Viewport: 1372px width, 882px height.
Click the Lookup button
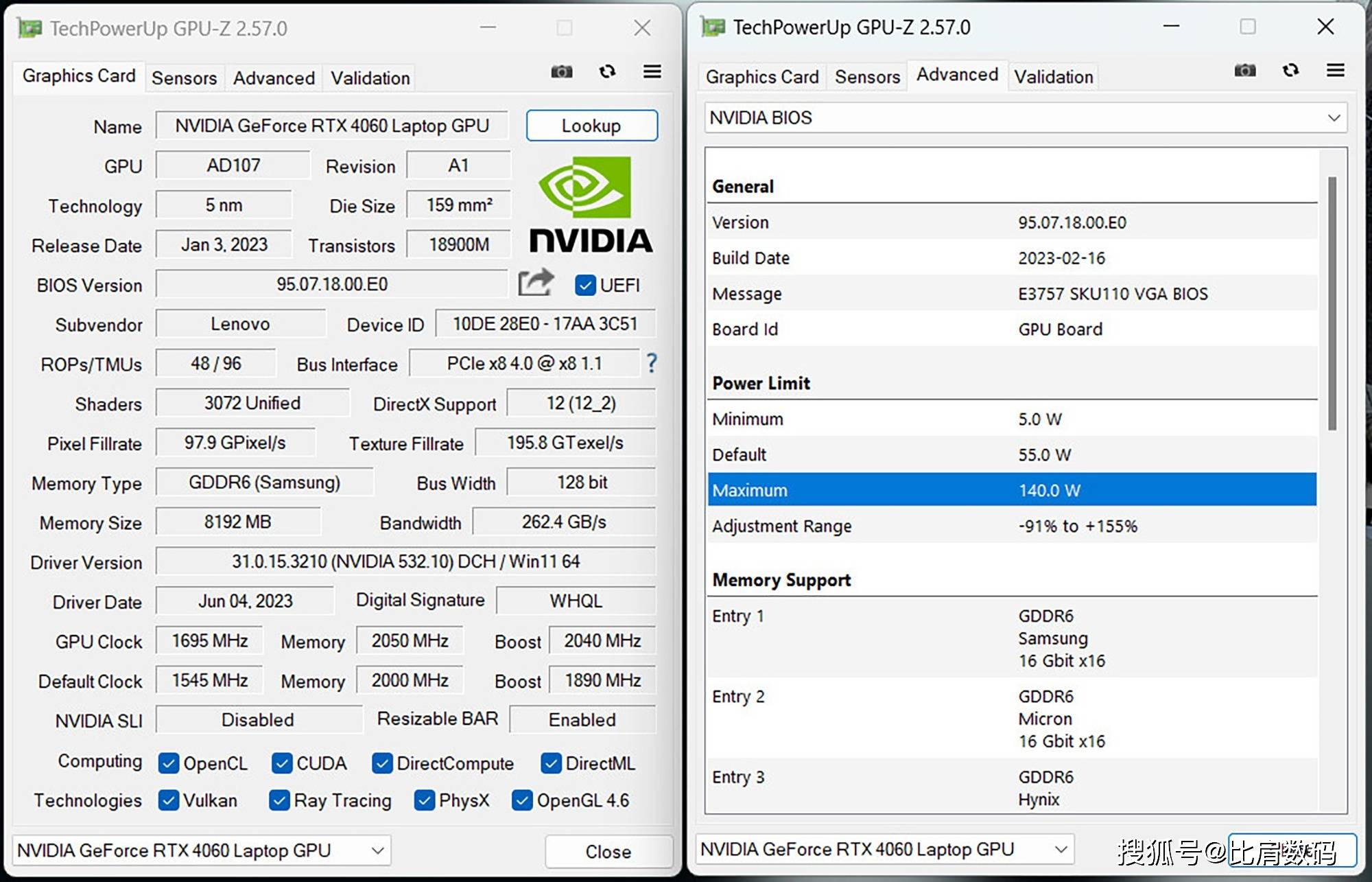(x=591, y=126)
